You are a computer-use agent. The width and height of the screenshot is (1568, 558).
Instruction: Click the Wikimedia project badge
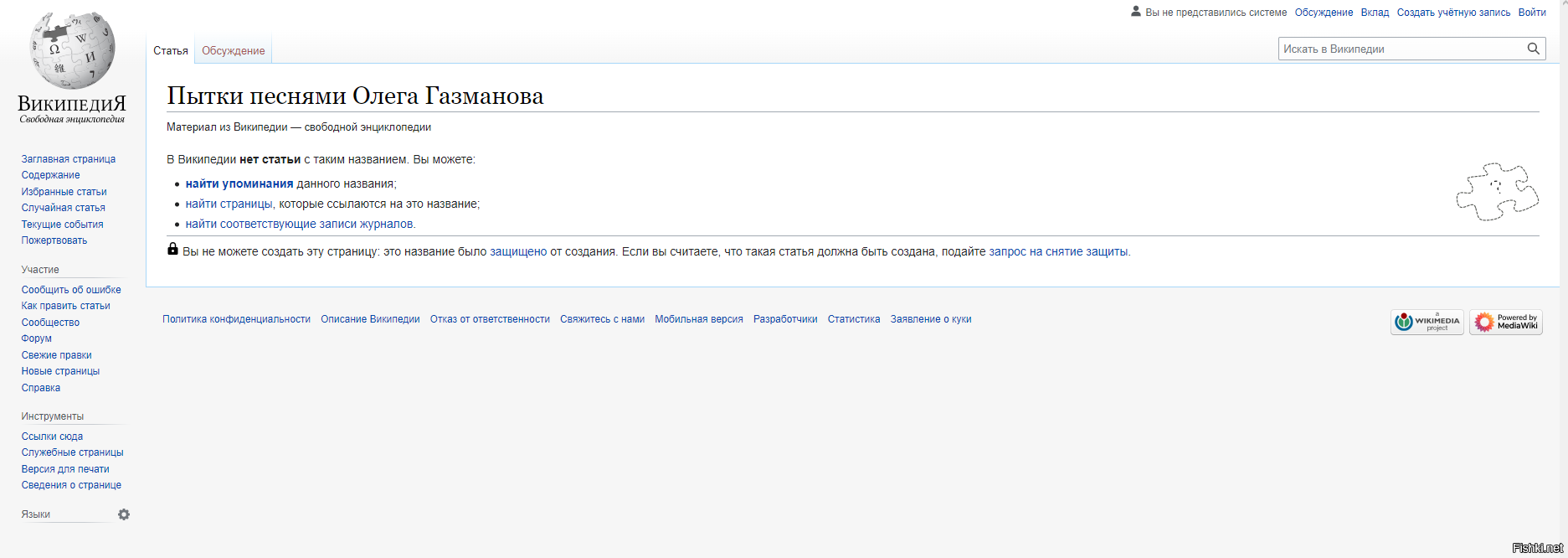[x=1427, y=323]
